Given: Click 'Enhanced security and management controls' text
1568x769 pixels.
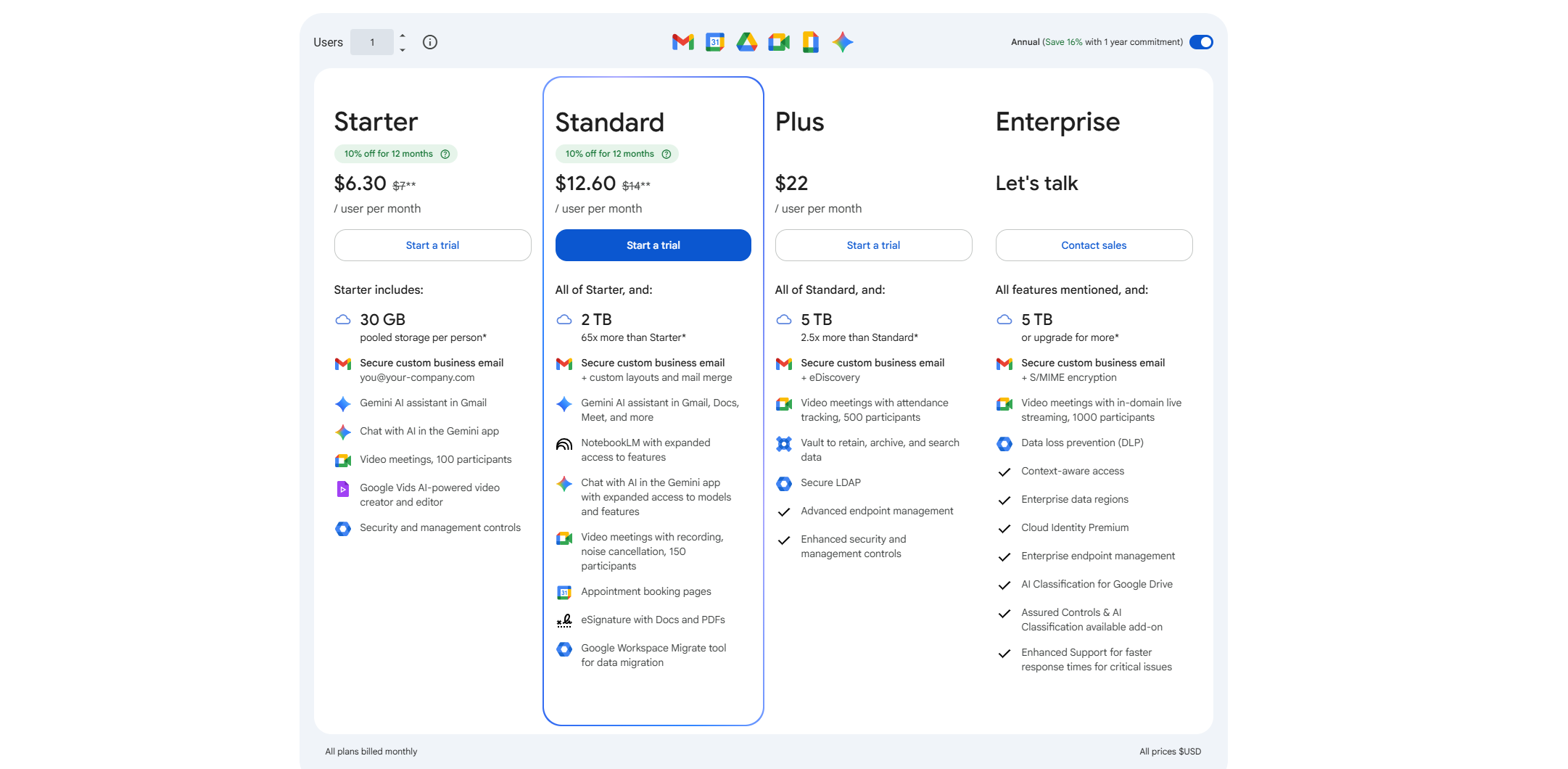Looking at the screenshot, I should click(854, 546).
